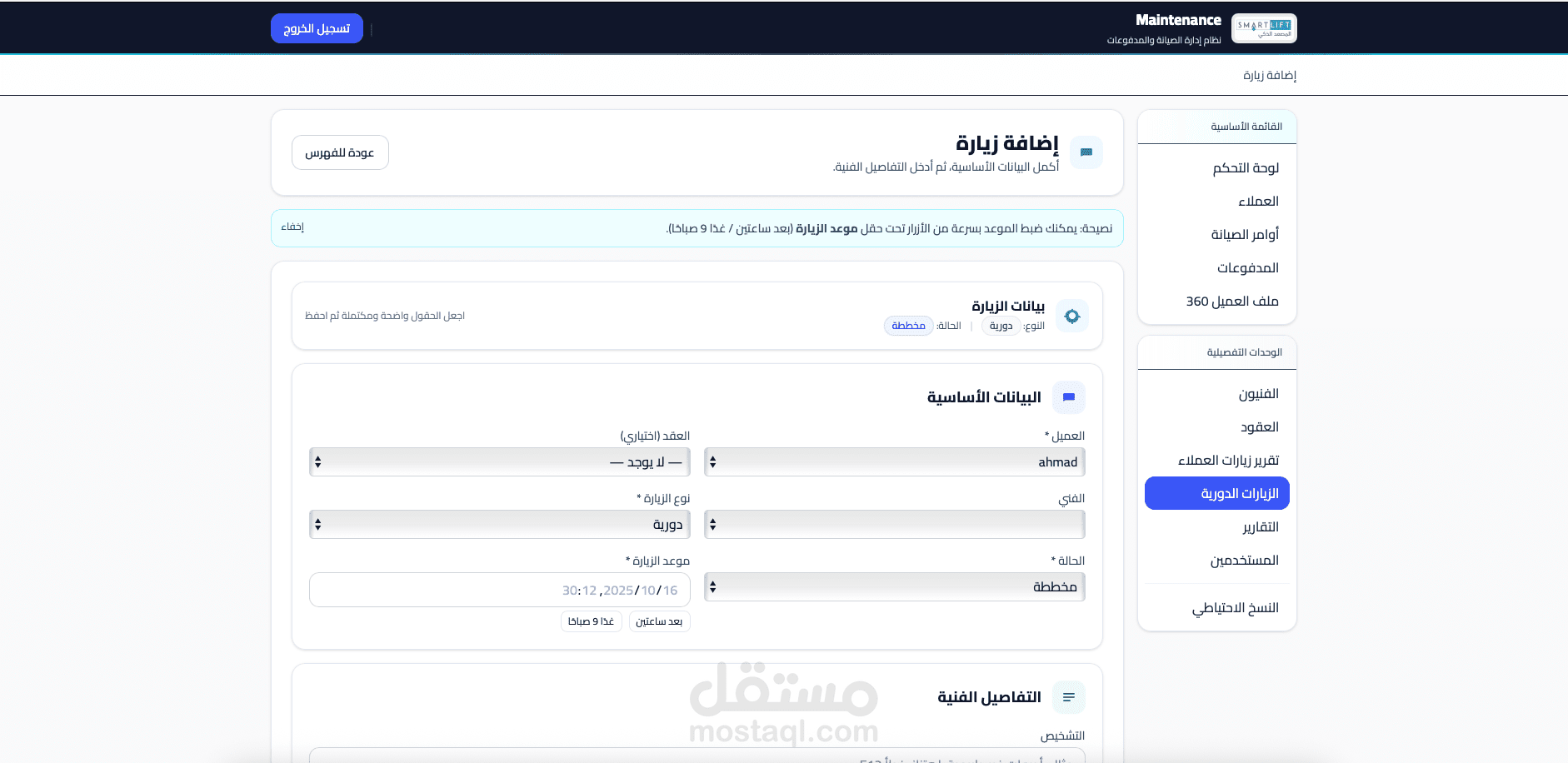Screen dimensions: 1568x763
Task: Click إخفاء to hide the tip
Action: [x=292, y=227]
